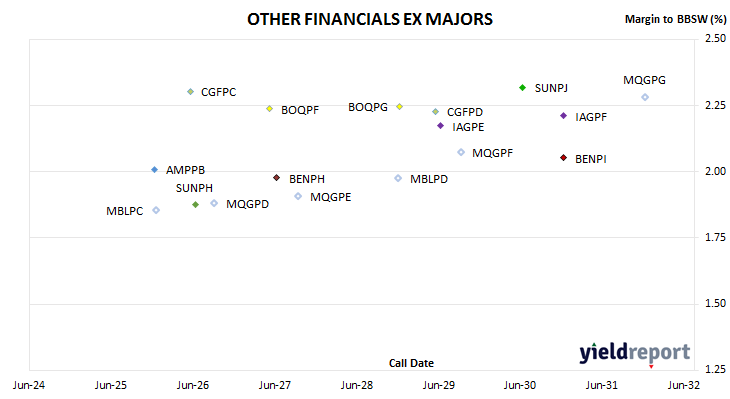Select the MBLPC hollow diamond marker
The image size is (730, 399).
(156, 210)
